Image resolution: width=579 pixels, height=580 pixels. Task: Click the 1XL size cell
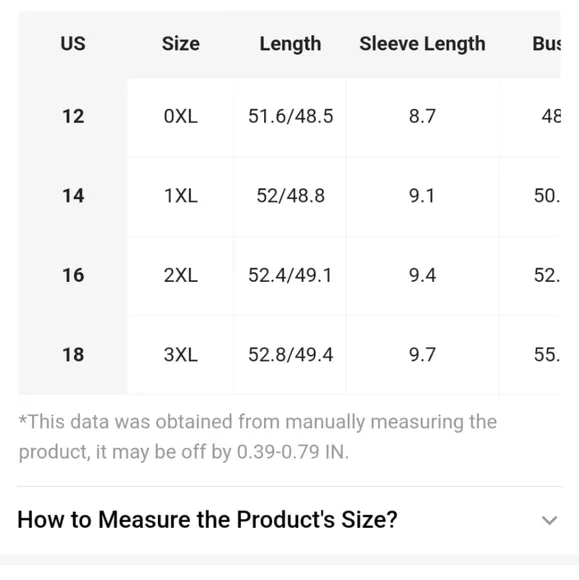[181, 196]
